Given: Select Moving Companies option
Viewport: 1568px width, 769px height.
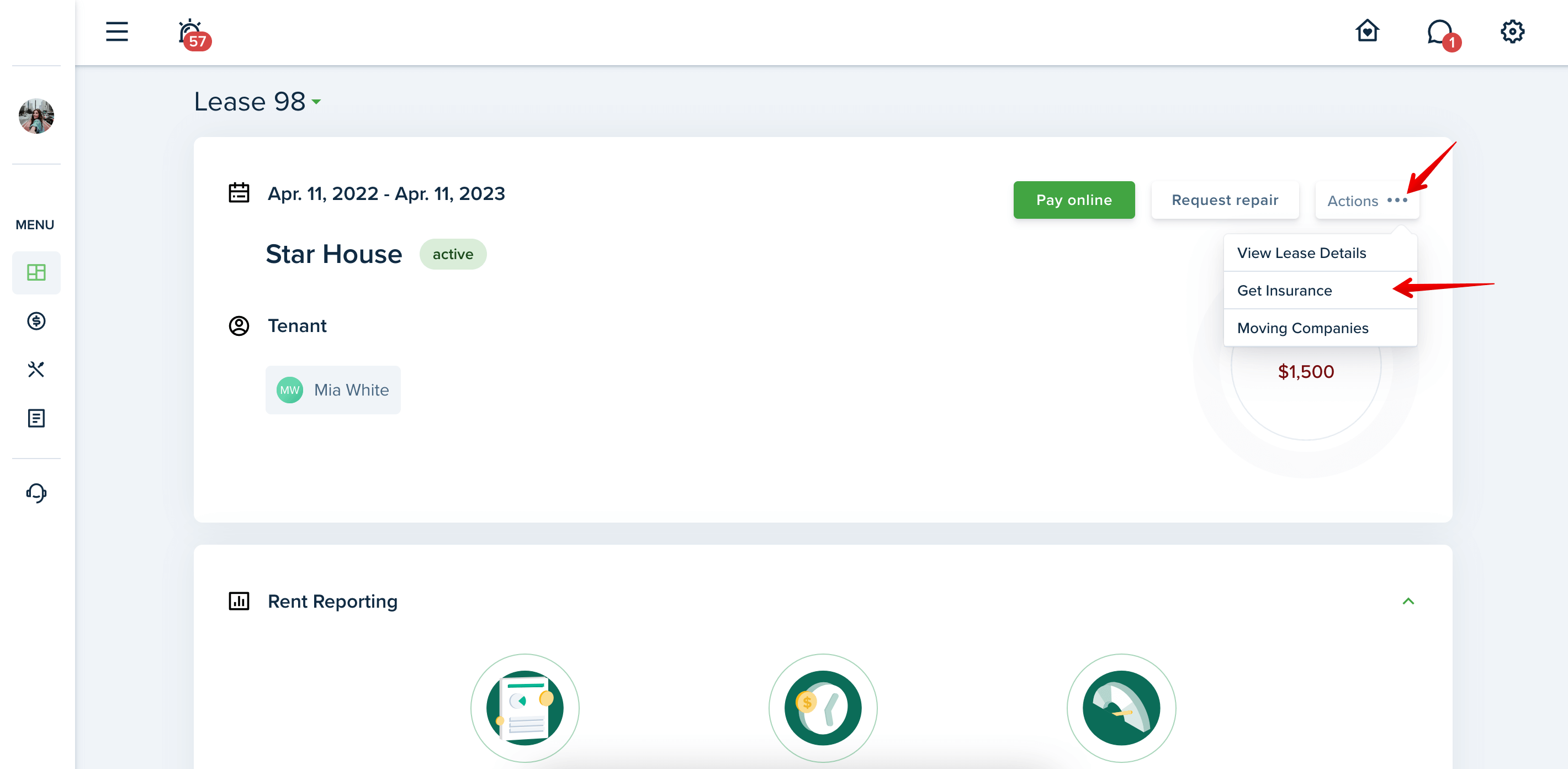Looking at the screenshot, I should pyautogui.click(x=1320, y=328).
